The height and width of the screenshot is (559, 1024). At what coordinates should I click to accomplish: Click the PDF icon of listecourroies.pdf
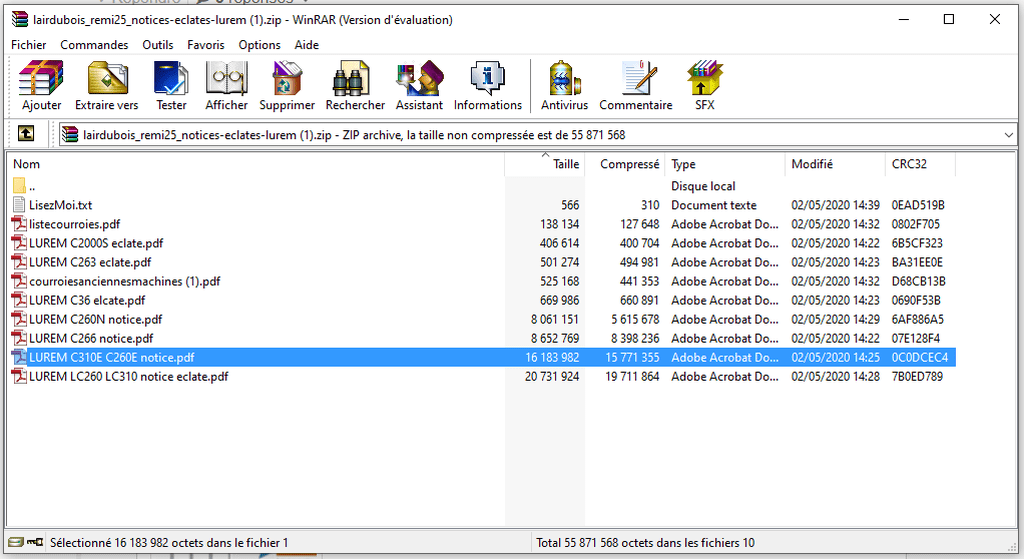[19, 224]
